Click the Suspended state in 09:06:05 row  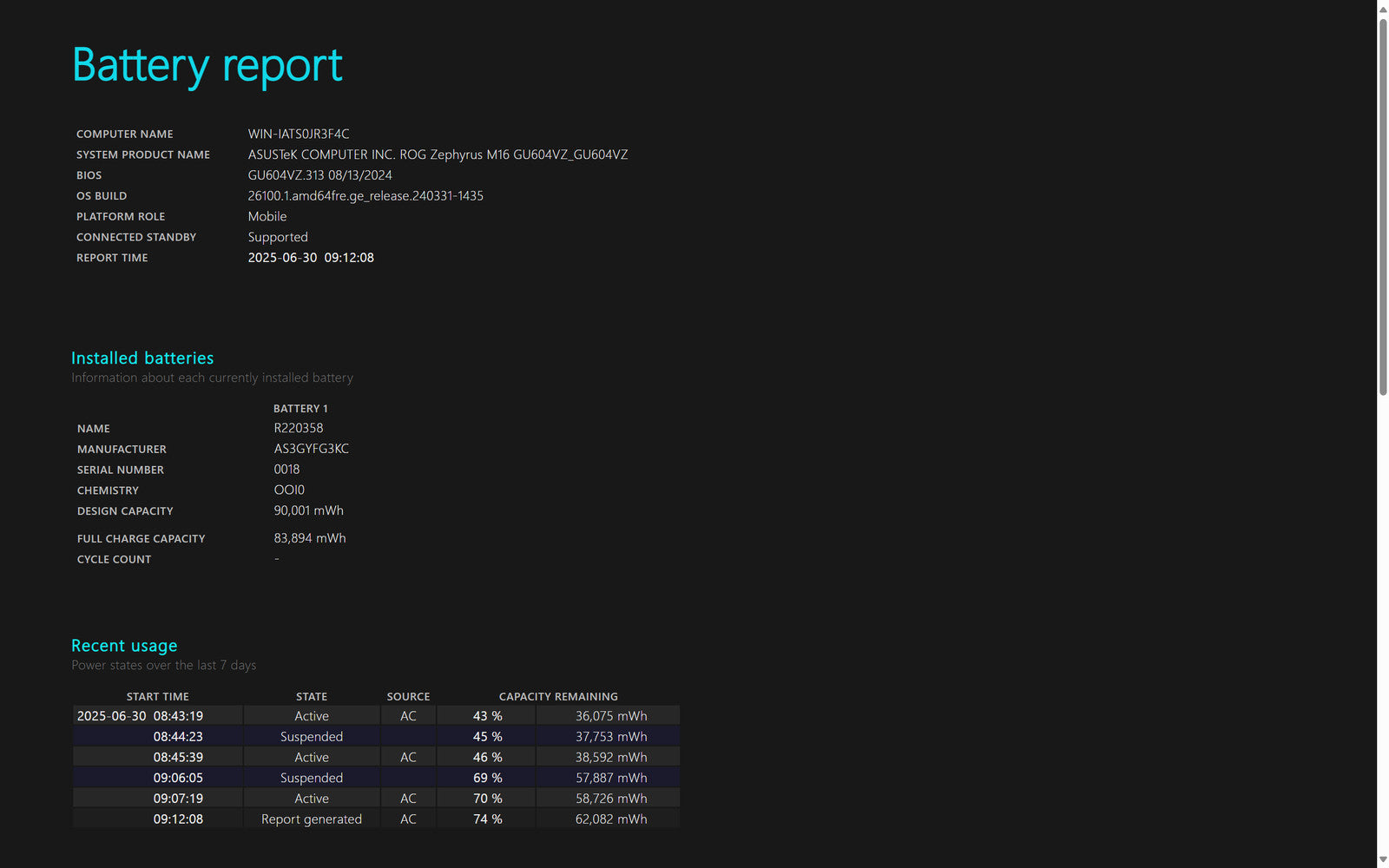(x=312, y=778)
